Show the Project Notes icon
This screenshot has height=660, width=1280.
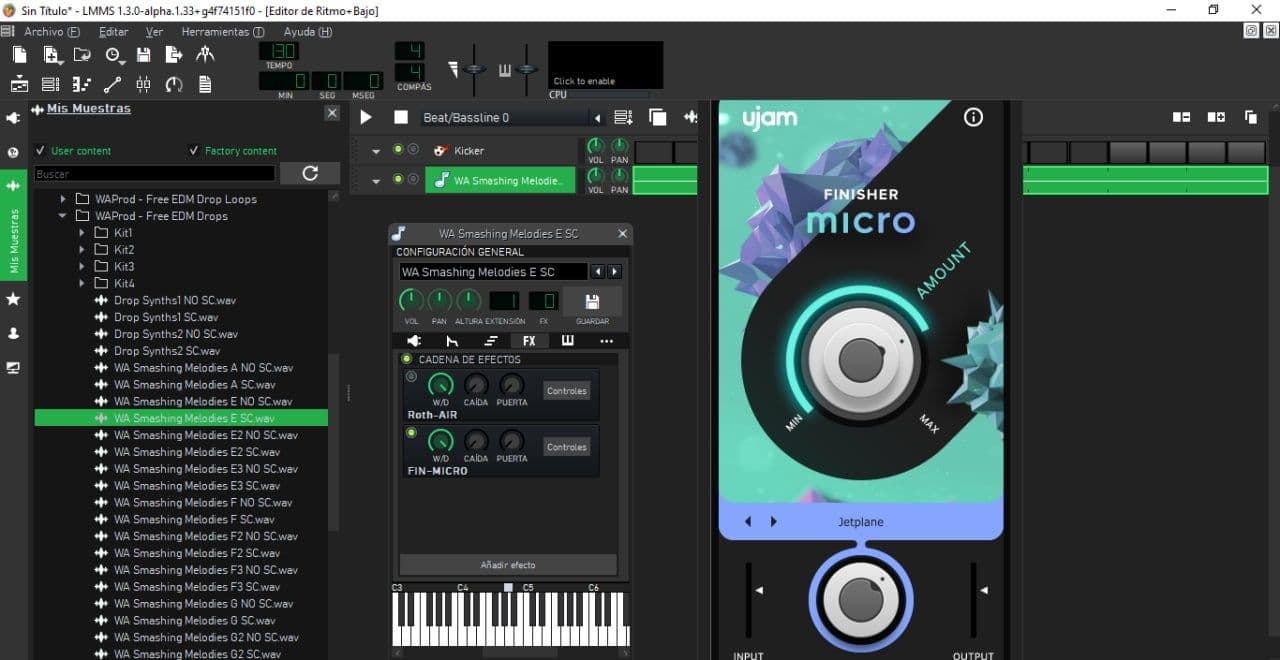coord(205,85)
